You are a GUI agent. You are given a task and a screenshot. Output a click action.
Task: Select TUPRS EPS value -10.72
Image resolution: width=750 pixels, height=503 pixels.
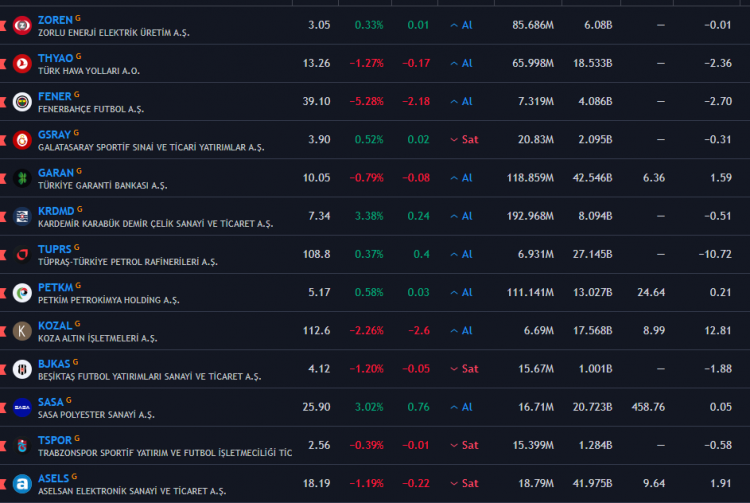[x=715, y=255]
